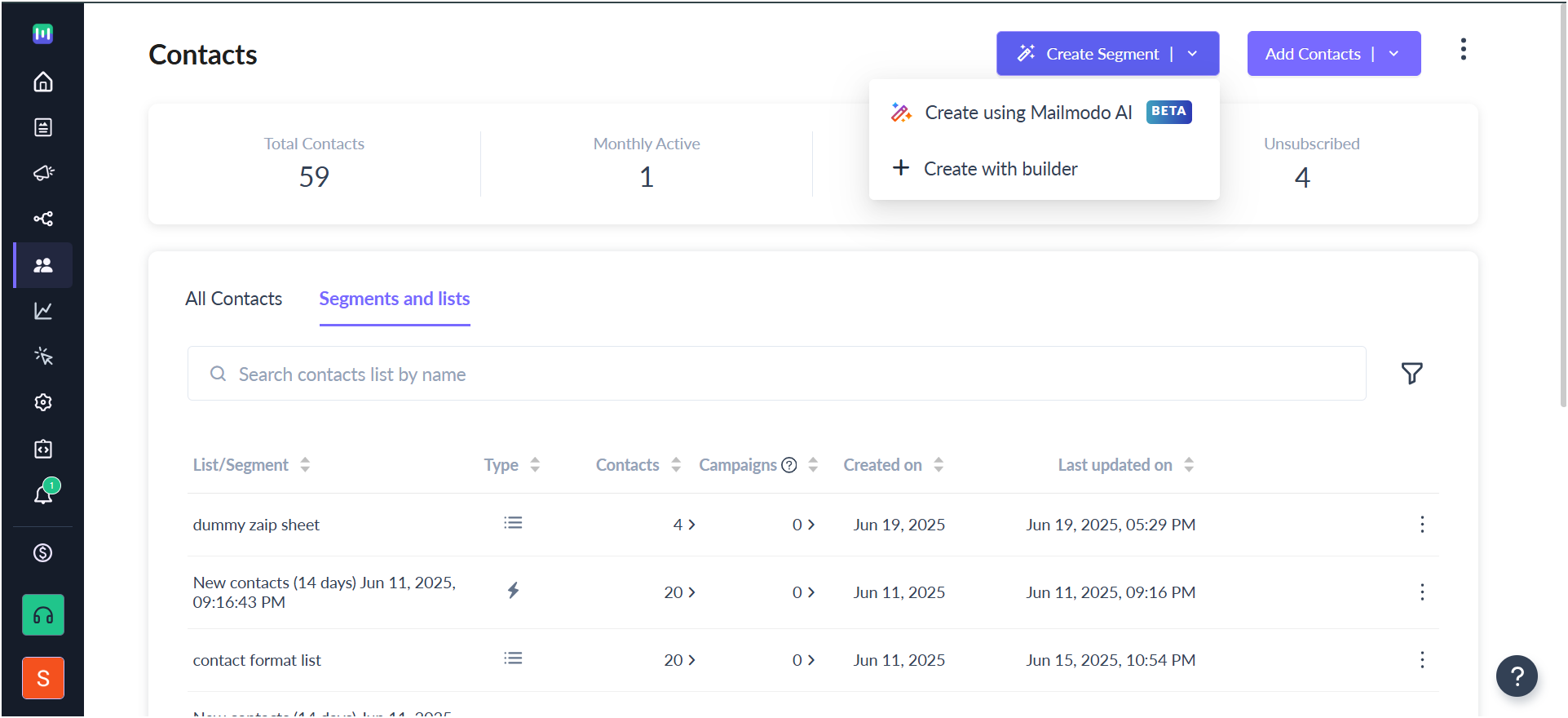Open 0 campaigns of dummy zaip sheet

pos(803,525)
